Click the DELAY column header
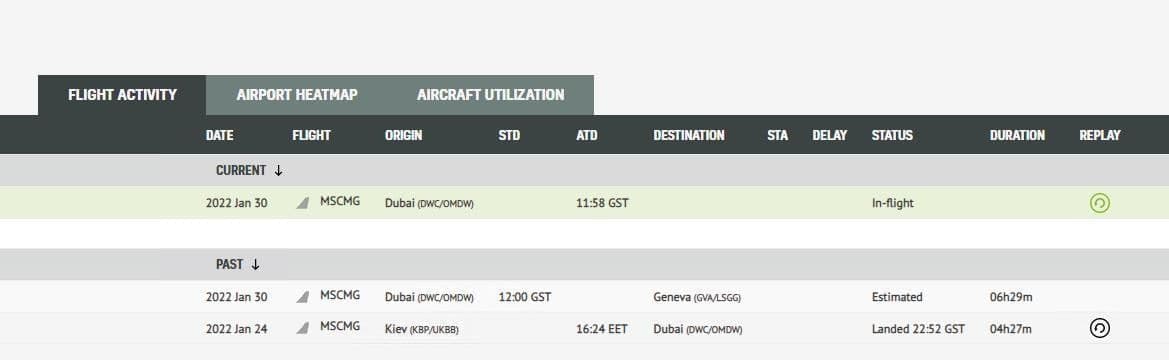This screenshot has width=1169, height=360. 830,136
